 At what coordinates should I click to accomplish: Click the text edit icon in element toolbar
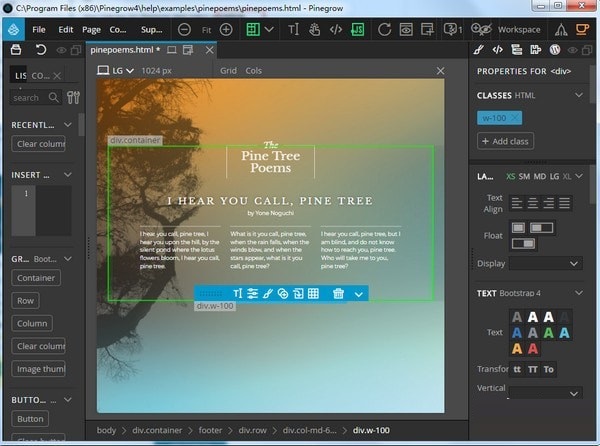point(238,294)
